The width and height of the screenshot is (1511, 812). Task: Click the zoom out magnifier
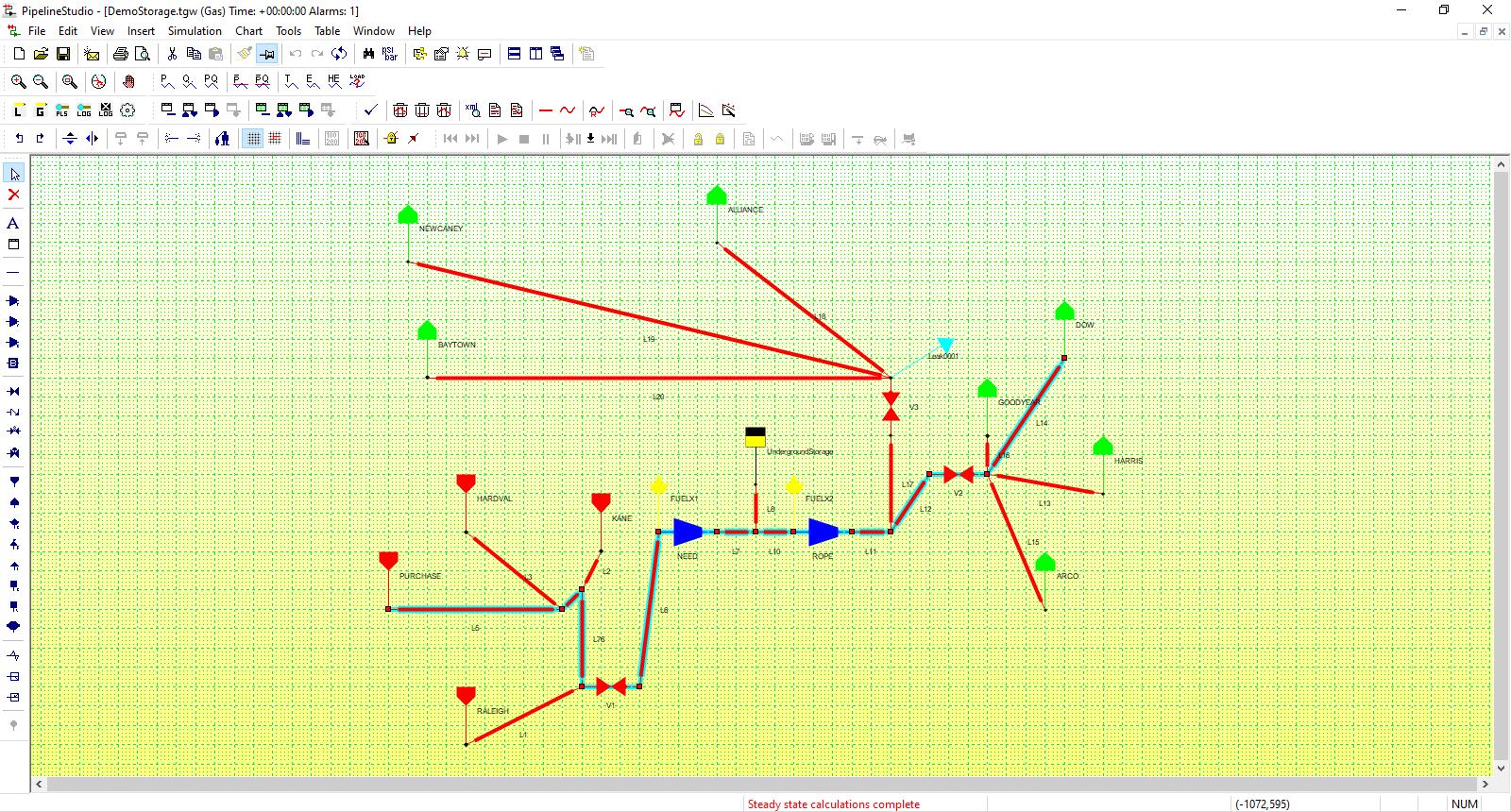tap(41, 81)
